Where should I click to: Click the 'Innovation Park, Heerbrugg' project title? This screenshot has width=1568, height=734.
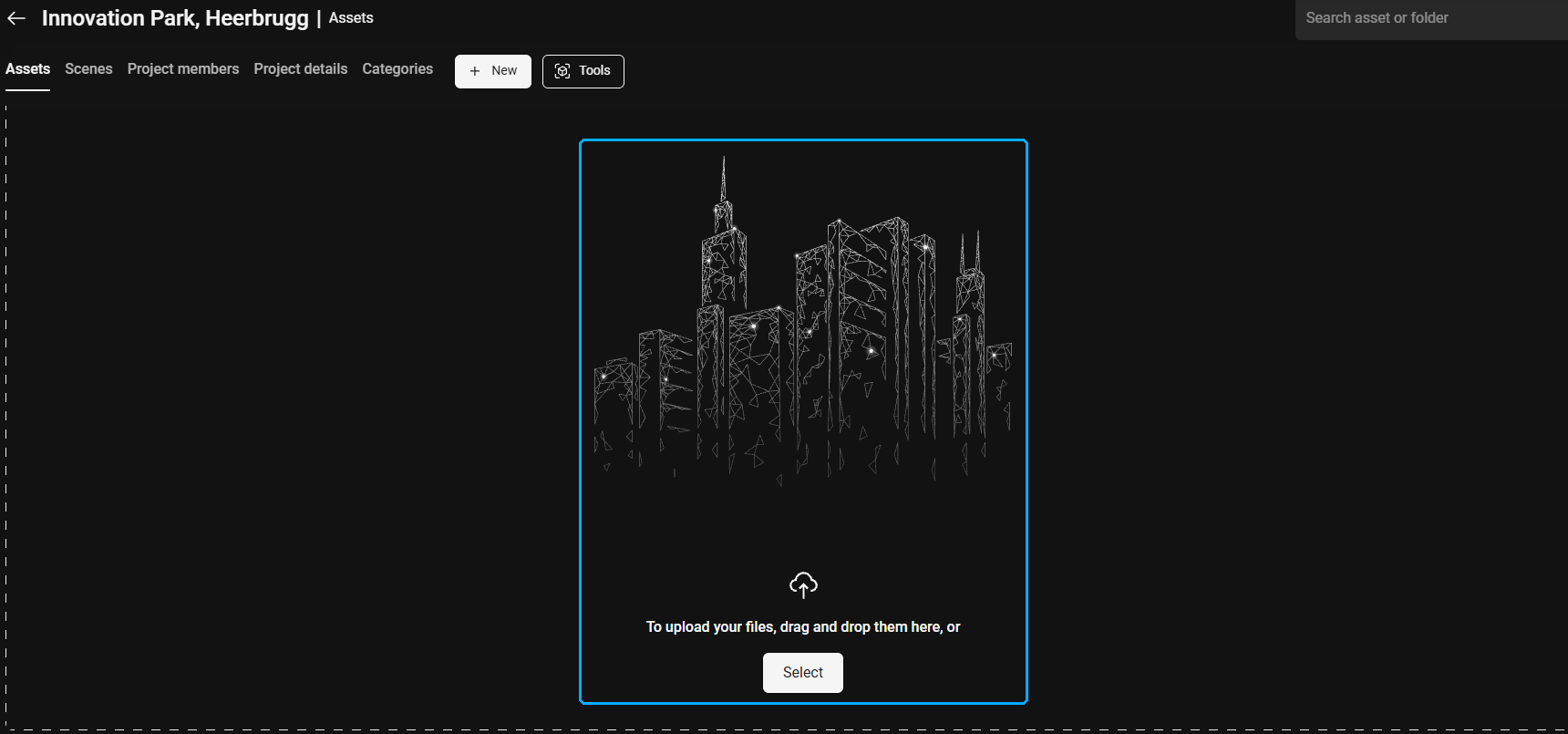[175, 18]
